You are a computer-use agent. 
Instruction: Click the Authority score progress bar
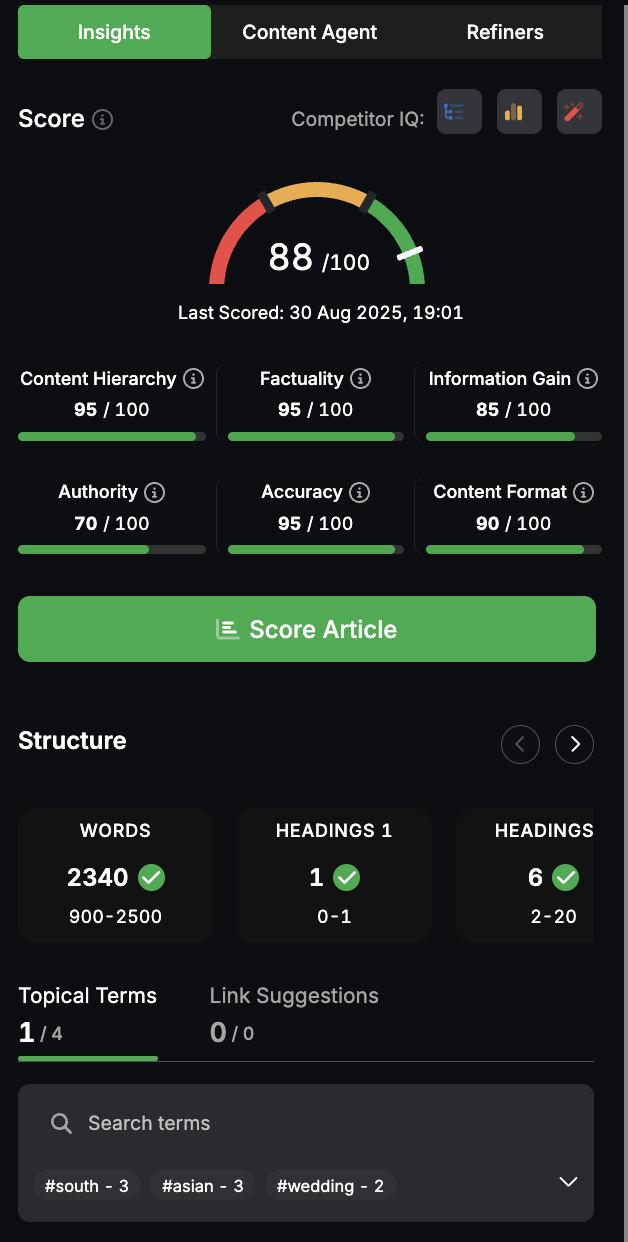[x=111, y=549]
